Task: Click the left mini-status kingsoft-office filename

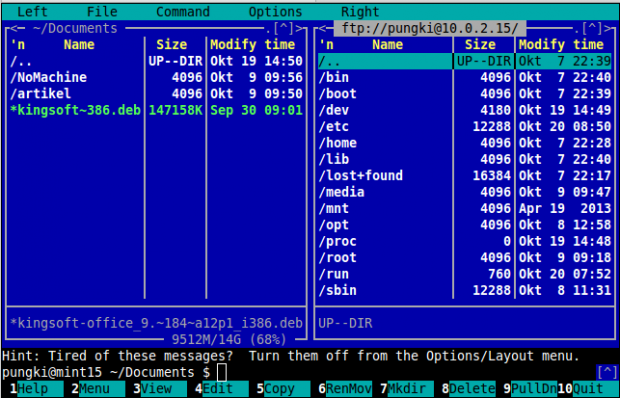Action: (x=156, y=323)
